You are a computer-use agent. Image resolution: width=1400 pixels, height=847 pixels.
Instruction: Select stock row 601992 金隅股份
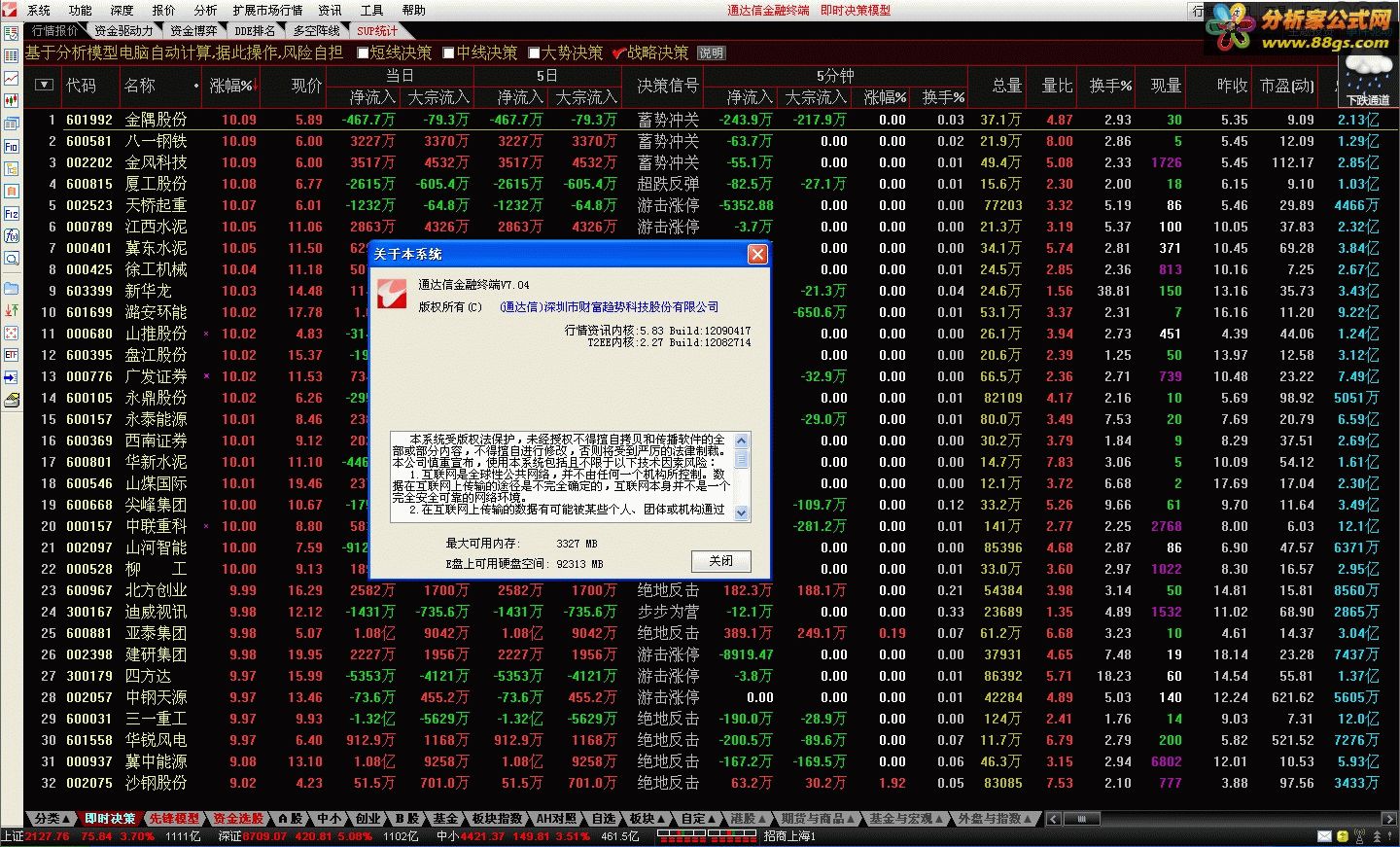[x=710, y=120]
